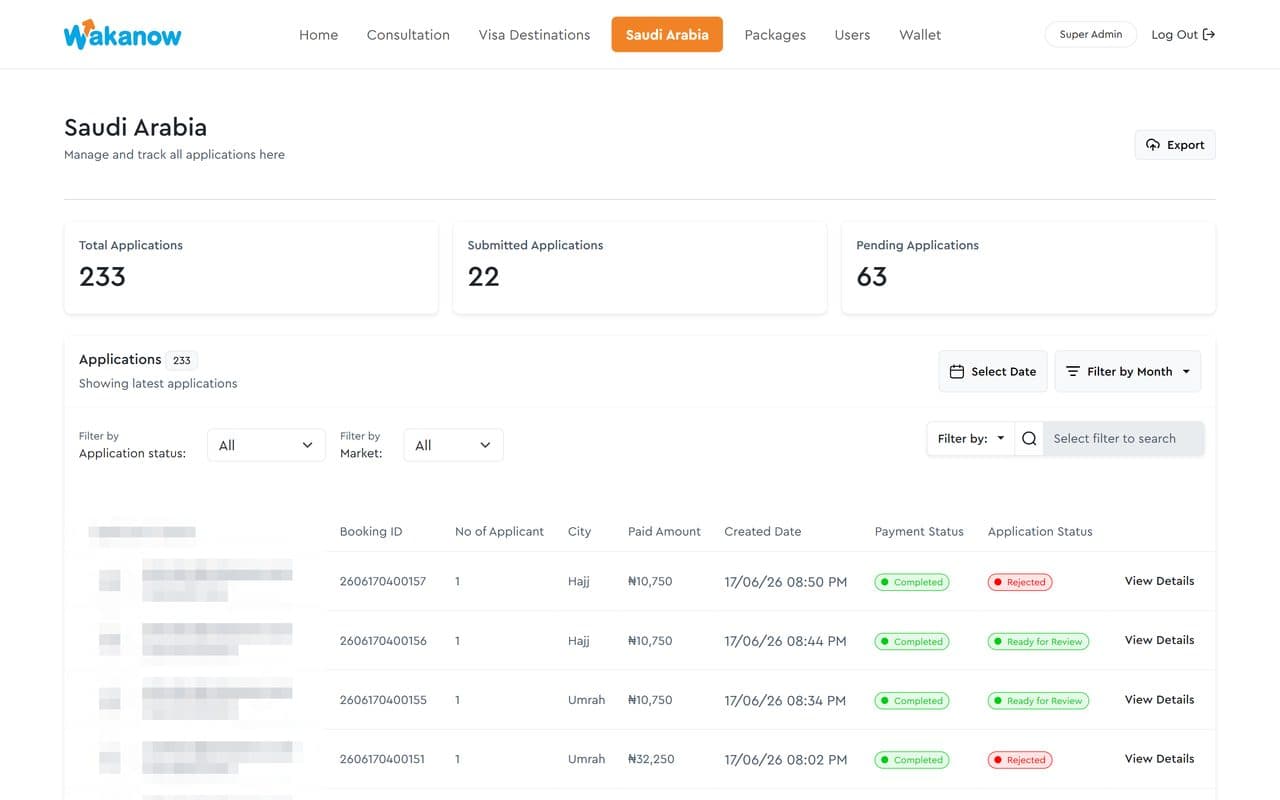Click the magnifying glass search icon

pos(1029,438)
